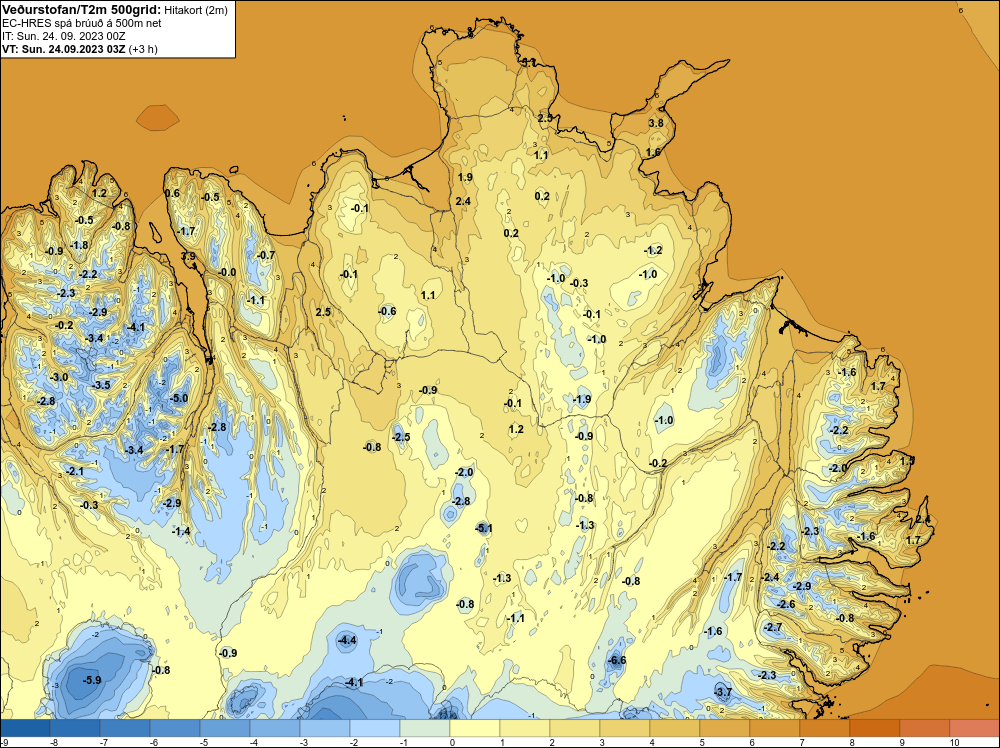Image resolution: width=1000 pixels, height=748 pixels.
Task: Click the temperature value "-2.4"
Action: tap(770, 578)
